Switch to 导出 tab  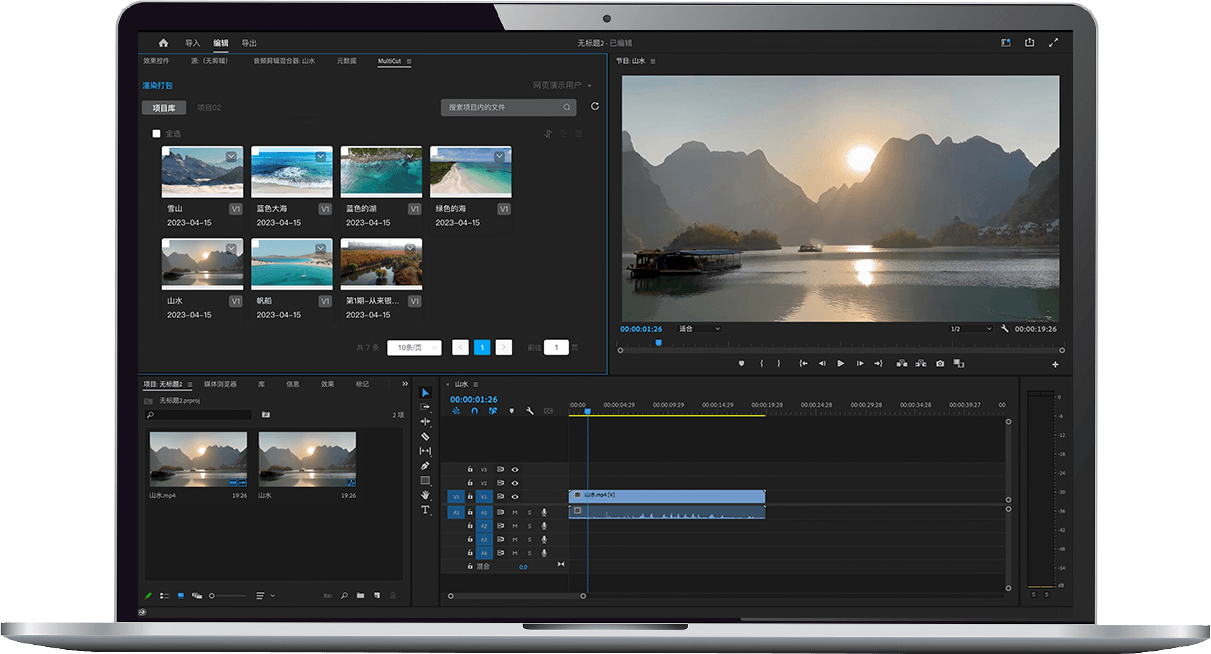249,43
